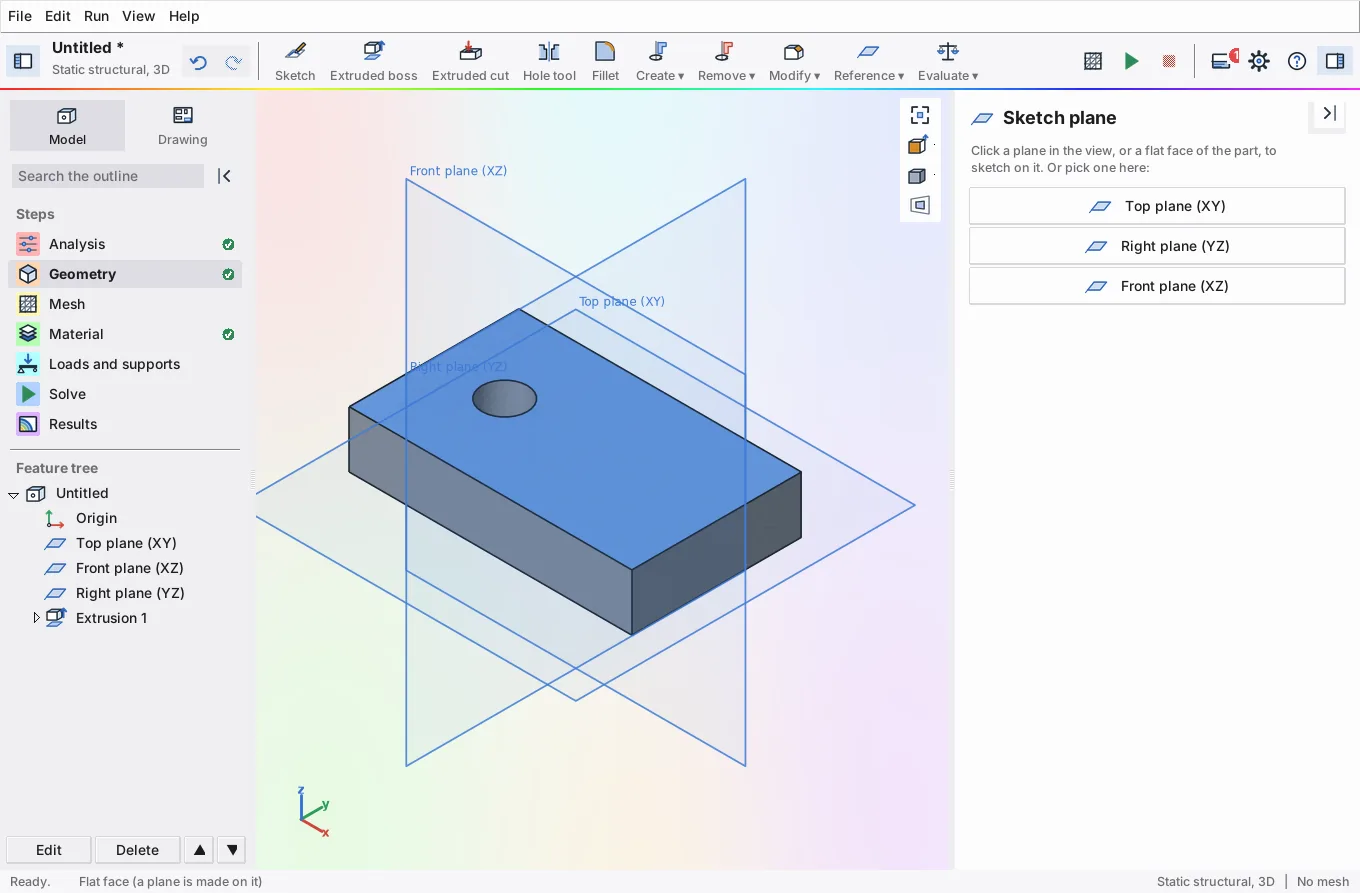The width and height of the screenshot is (1360, 893).
Task: Click the redo arrow
Action: click(233, 62)
